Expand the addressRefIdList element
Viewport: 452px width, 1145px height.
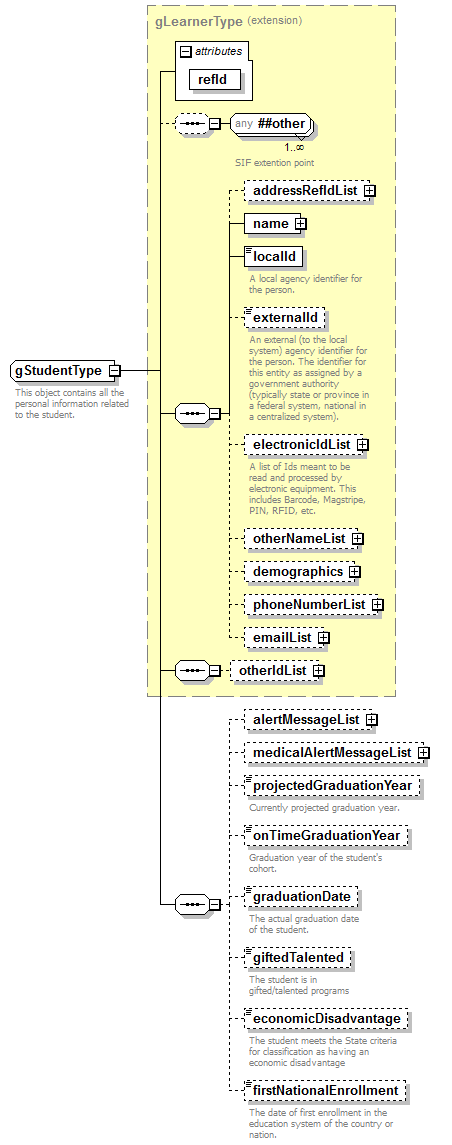(x=369, y=191)
